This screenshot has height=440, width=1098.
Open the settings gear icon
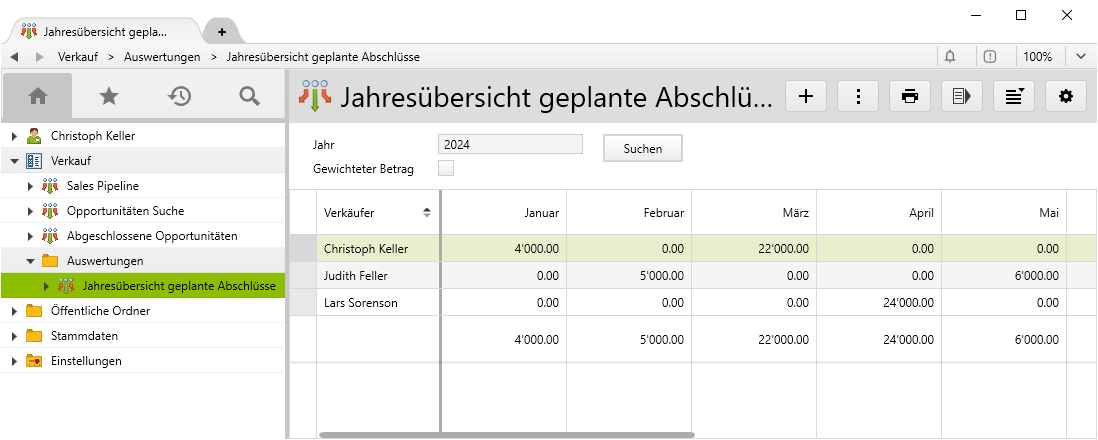(x=1066, y=96)
